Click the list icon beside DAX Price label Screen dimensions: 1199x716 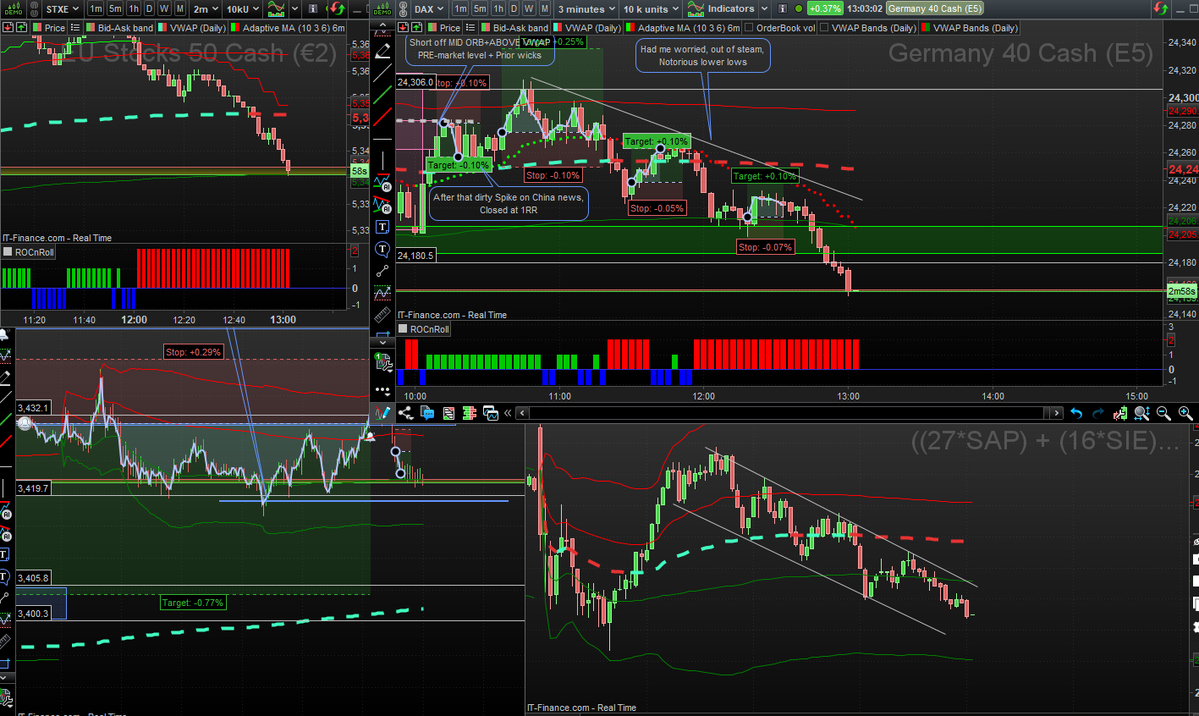point(470,28)
